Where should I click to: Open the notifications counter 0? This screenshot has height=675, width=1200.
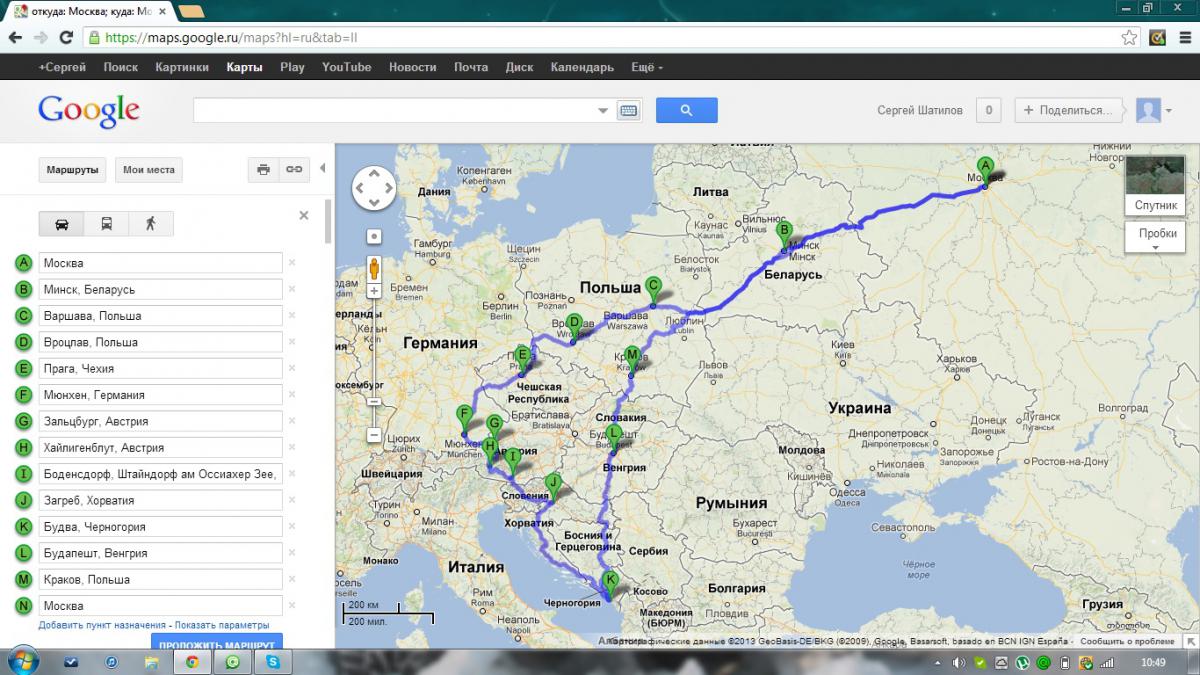click(x=988, y=110)
